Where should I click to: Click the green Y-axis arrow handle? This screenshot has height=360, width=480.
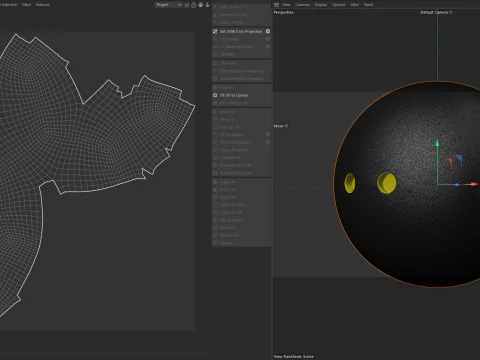[437, 143]
